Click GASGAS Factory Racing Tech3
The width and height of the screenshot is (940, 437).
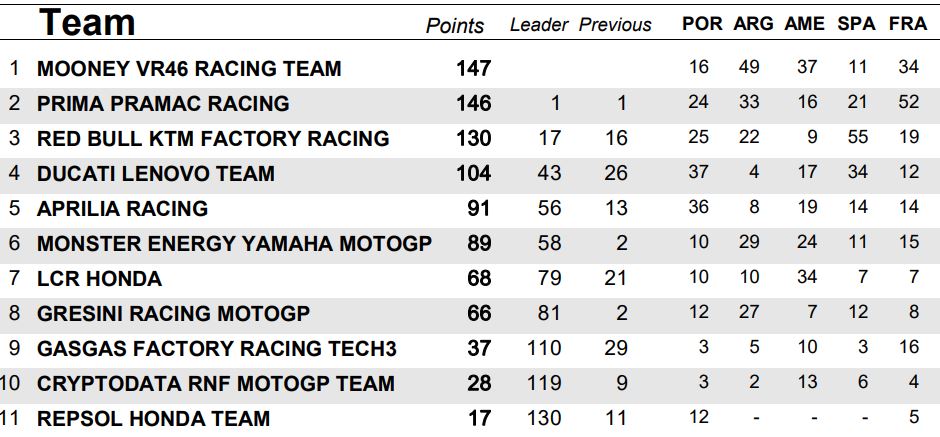[216, 349]
